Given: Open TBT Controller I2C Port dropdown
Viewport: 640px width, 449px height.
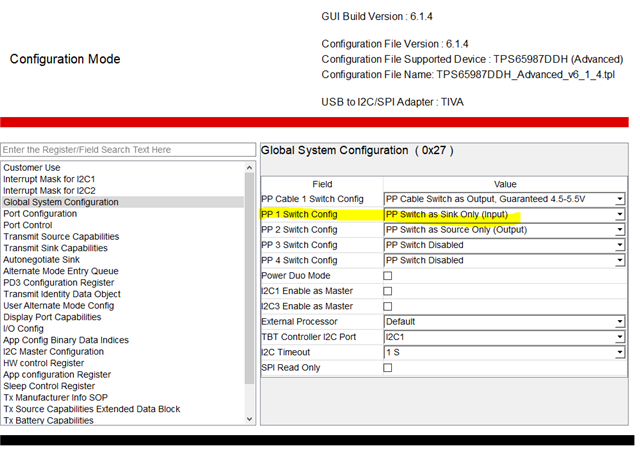Looking at the screenshot, I should click(504, 337).
